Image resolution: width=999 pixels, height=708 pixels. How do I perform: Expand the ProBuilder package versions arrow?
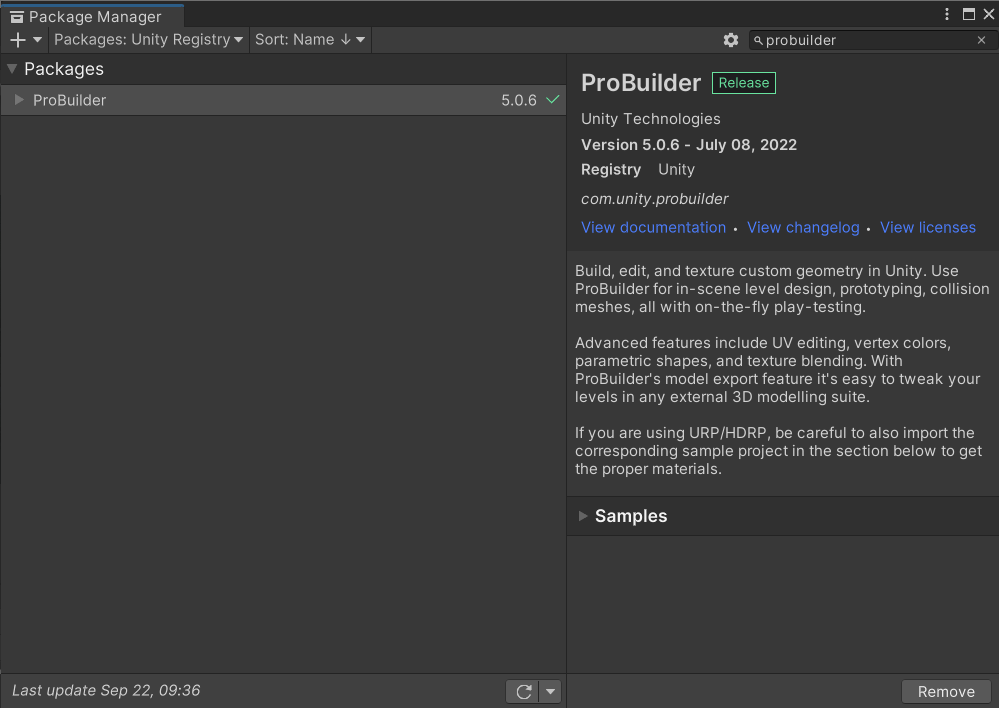pos(19,99)
